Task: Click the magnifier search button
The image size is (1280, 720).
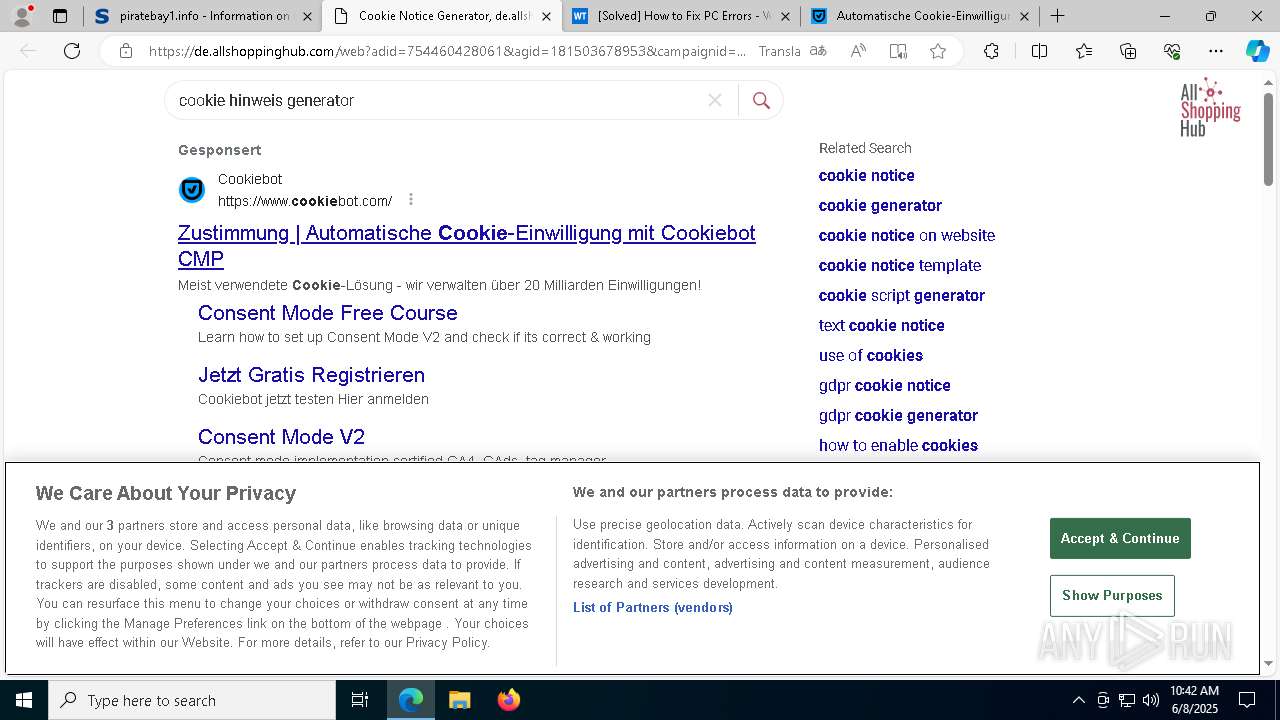Action: pyautogui.click(x=761, y=100)
